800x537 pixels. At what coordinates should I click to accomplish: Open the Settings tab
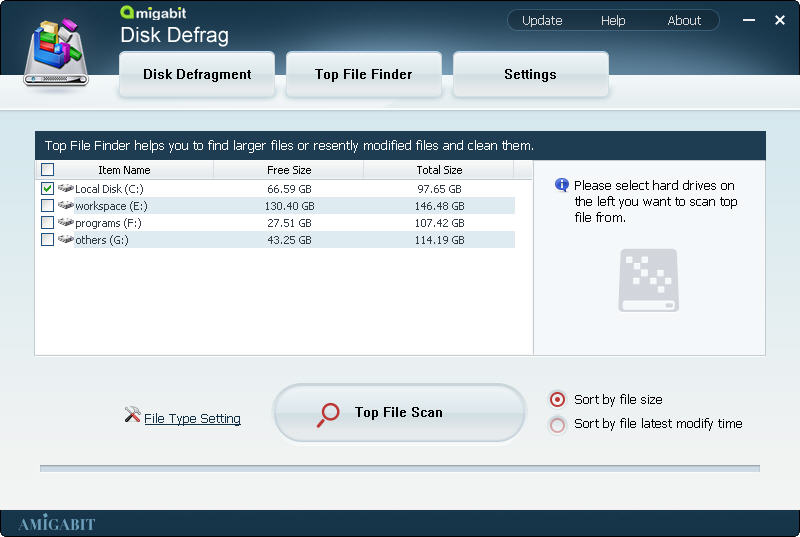point(531,74)
